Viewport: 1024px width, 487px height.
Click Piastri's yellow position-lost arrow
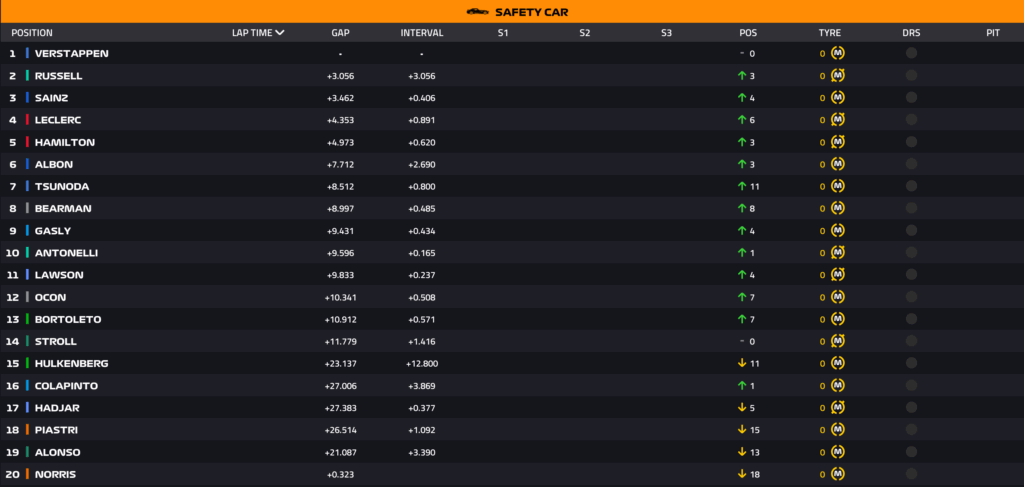pyautogui.click(x=741, y=430)
